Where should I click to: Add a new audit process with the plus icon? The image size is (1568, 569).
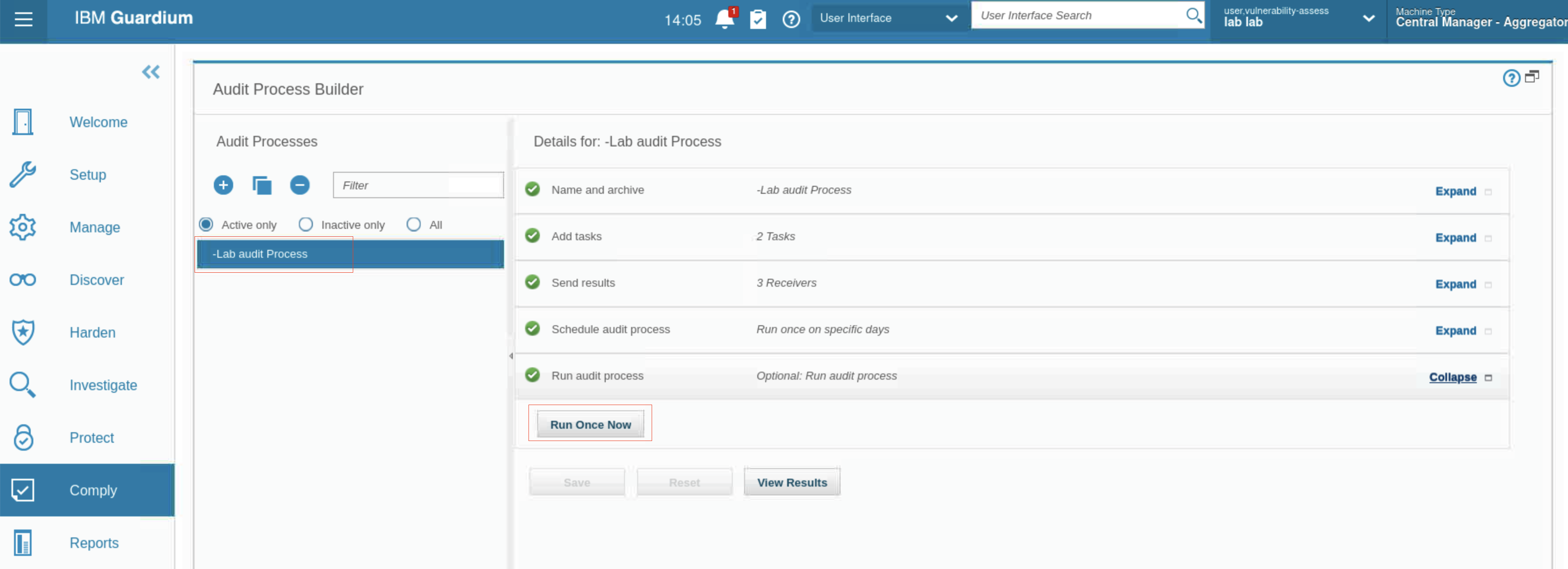click(x=223, y=185)
